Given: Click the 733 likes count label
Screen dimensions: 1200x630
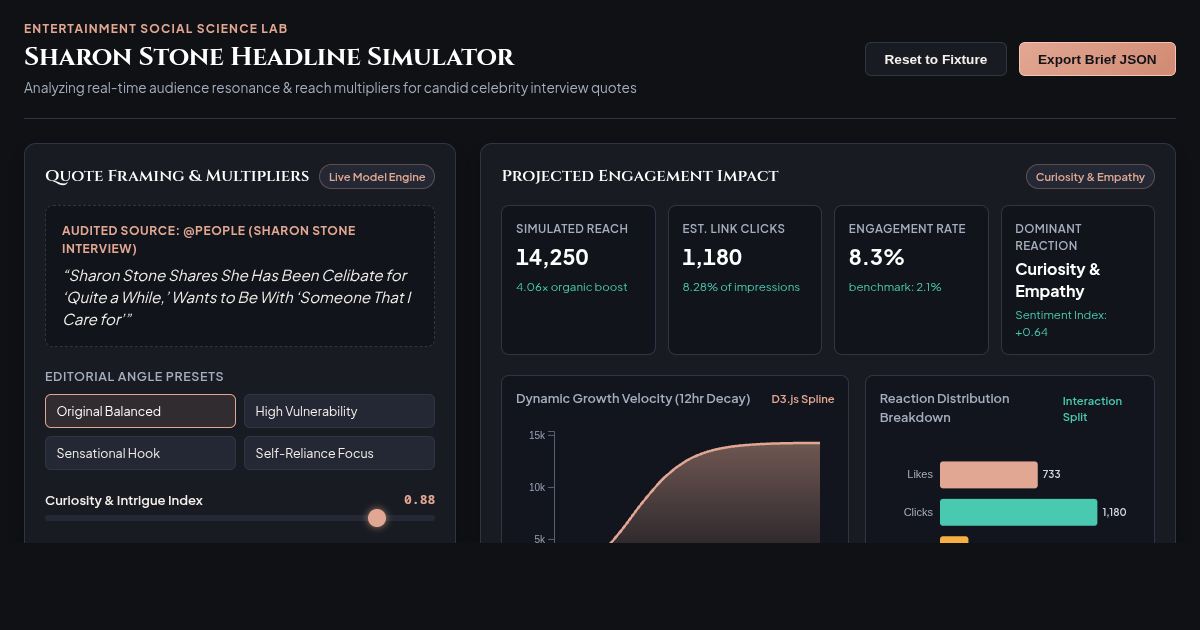Looking at the screenshot, I should [1051, 474].
